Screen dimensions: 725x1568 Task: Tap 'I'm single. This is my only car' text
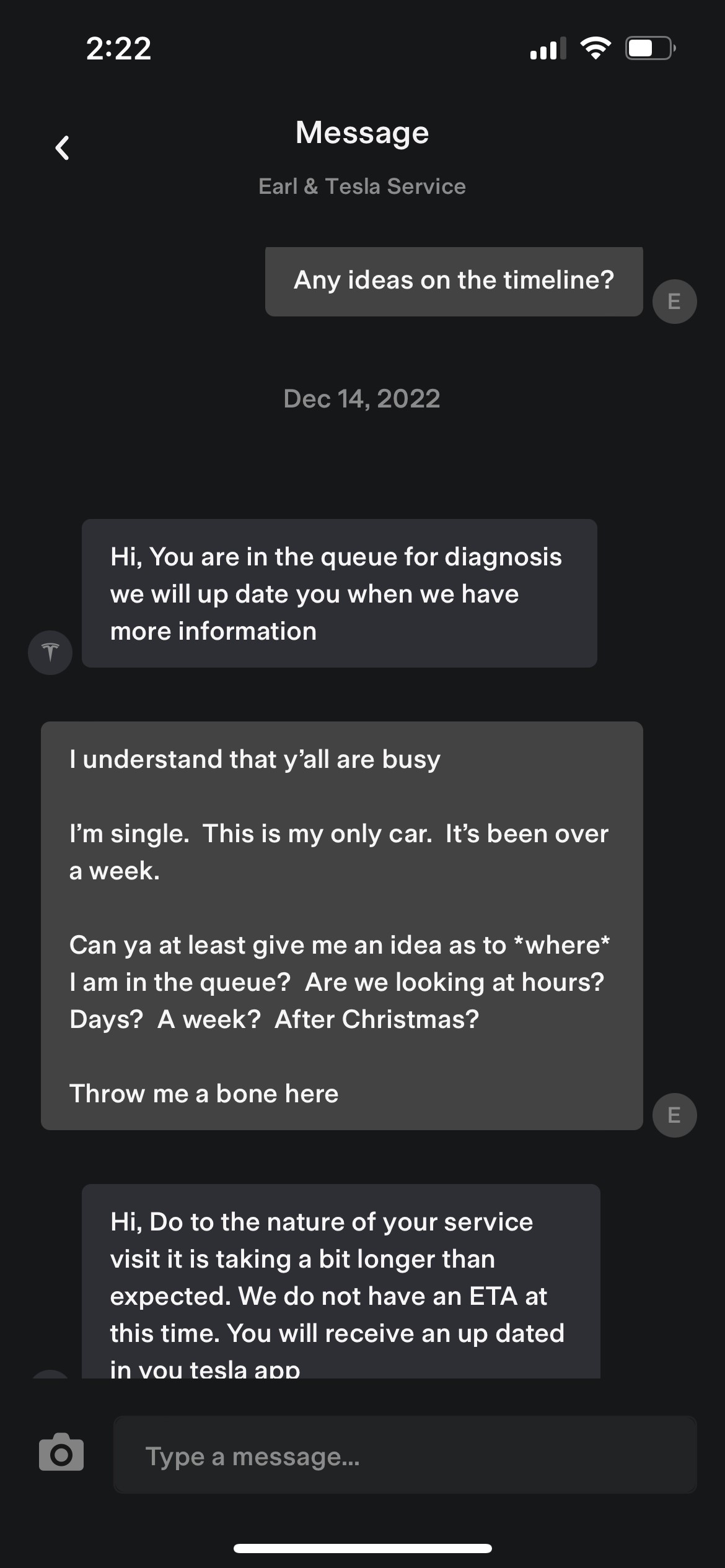point(251,834)
